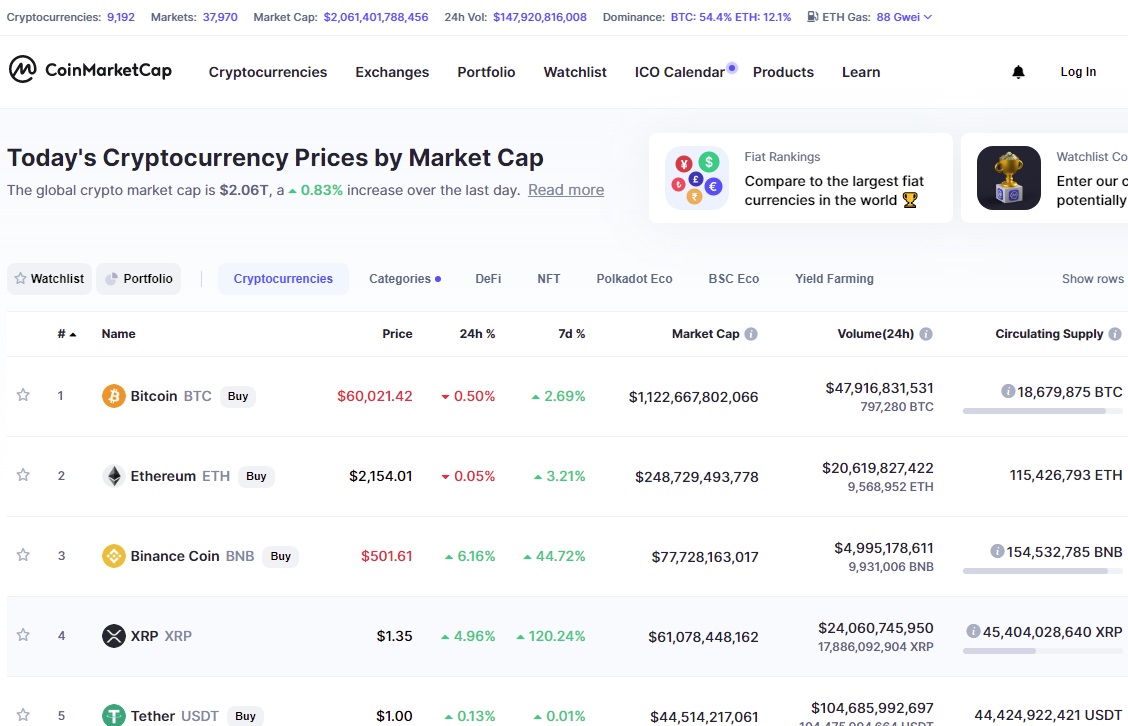Click XRP circulating supply progress bar

pos(1042,651)
